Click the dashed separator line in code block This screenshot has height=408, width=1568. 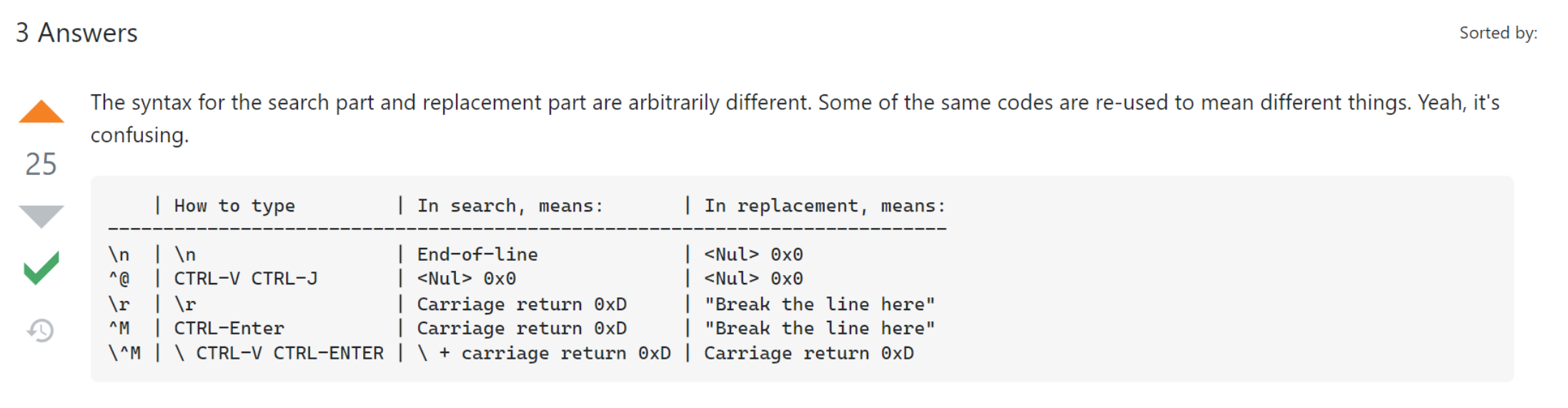pyautogui.click(x=527, y=229)
